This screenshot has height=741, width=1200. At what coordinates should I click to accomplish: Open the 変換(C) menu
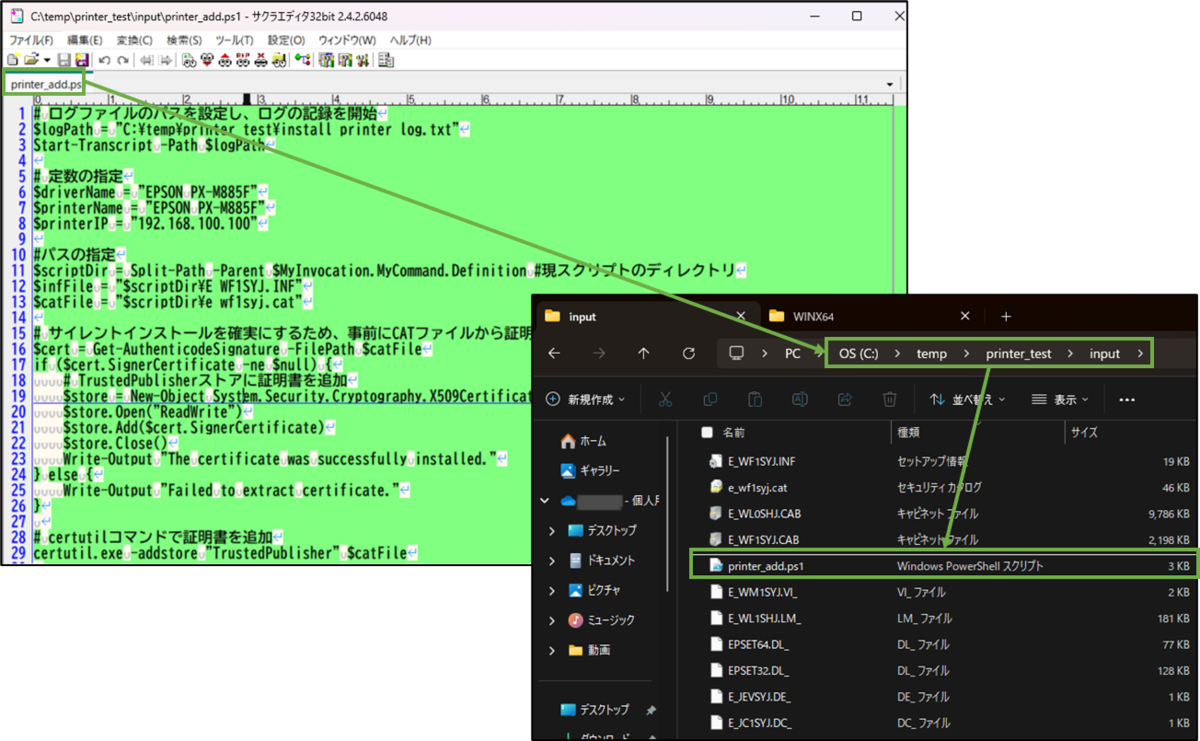pos(134,40)
